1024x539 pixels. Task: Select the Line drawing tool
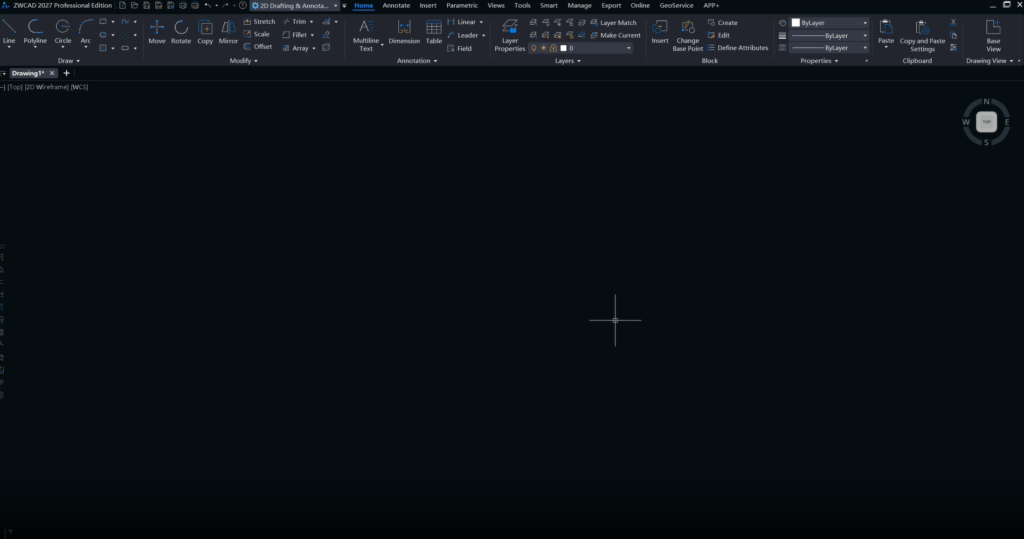9,32
